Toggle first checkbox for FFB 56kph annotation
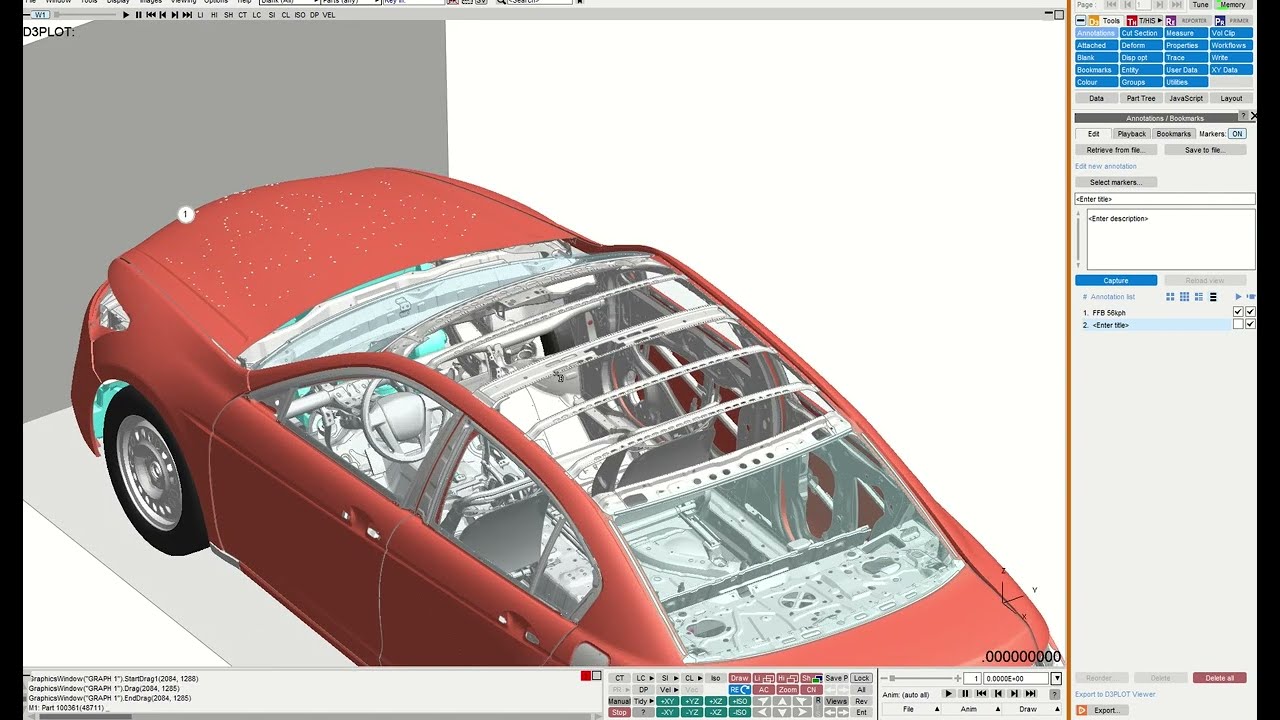Image resolution: width=1280 pixels, height=720 pixels. point(1238,312)
